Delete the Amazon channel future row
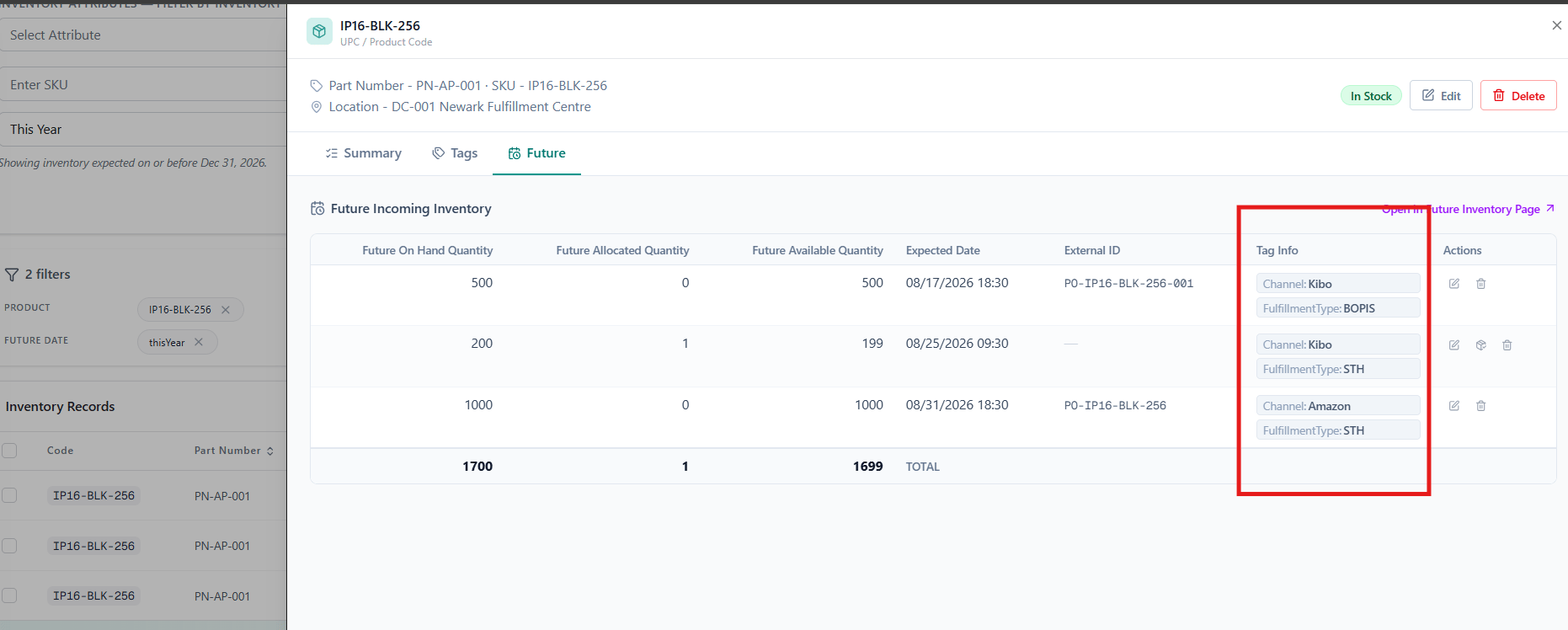The width and height of the screenshot is (1568, 630). (x=1481, y=406)
